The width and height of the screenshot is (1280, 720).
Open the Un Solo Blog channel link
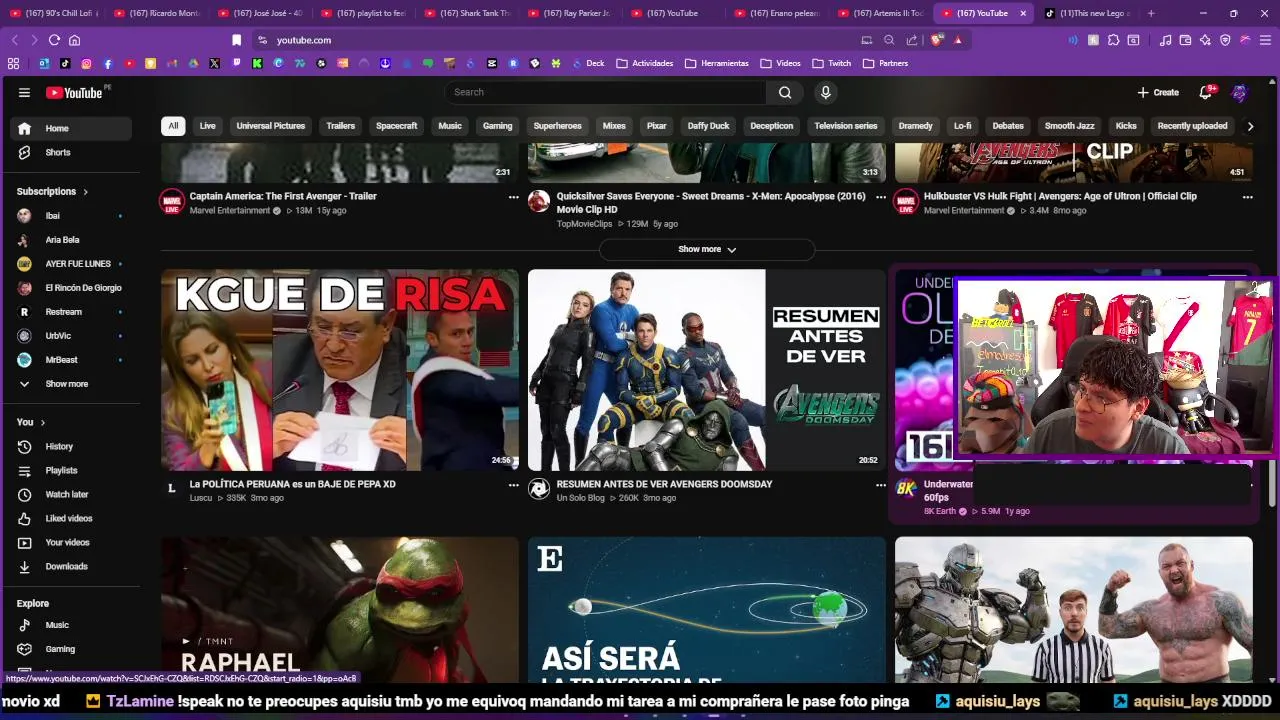pos(580,498)
